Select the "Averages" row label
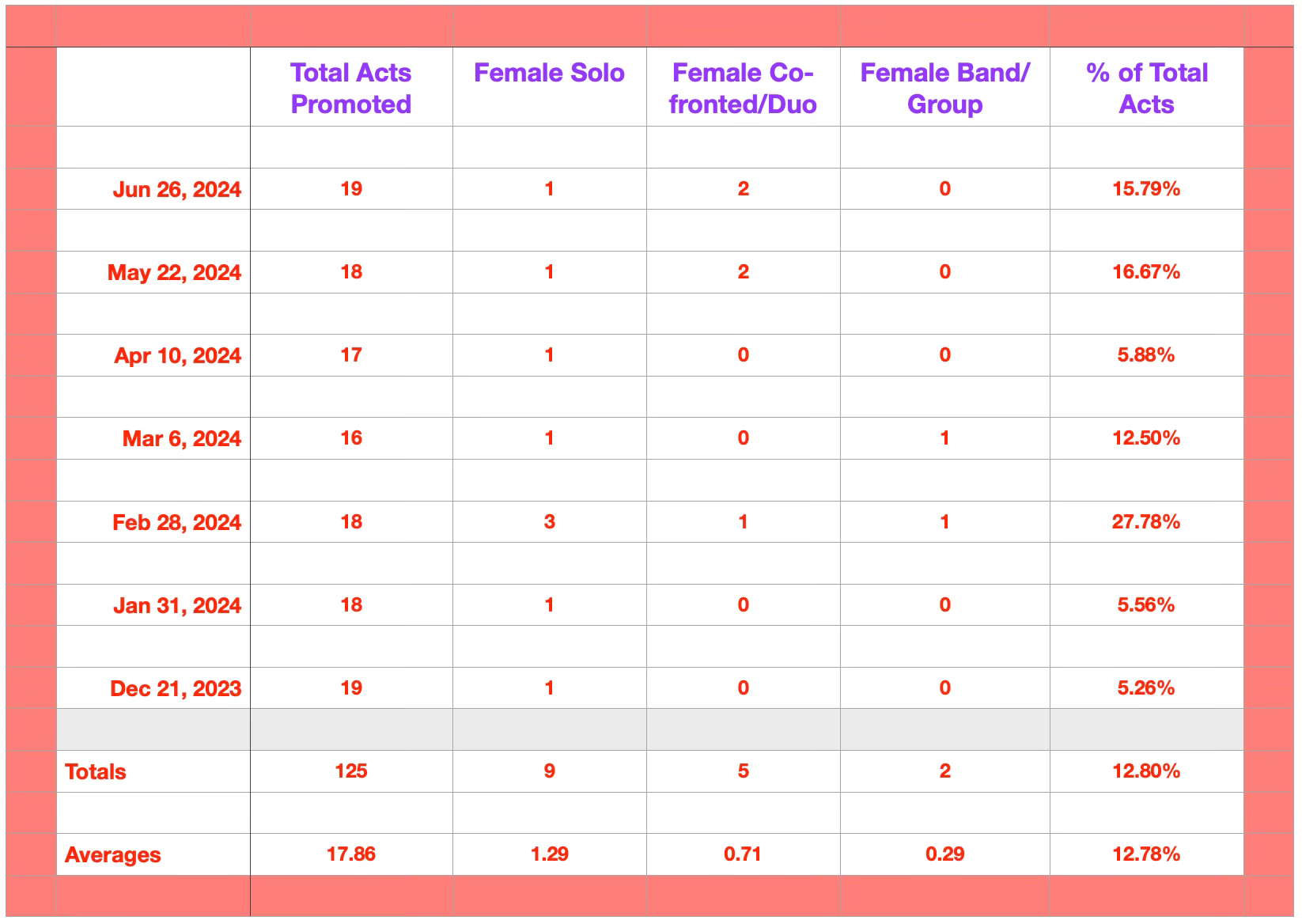The image size is (1302, 924). tap(112, 854)
